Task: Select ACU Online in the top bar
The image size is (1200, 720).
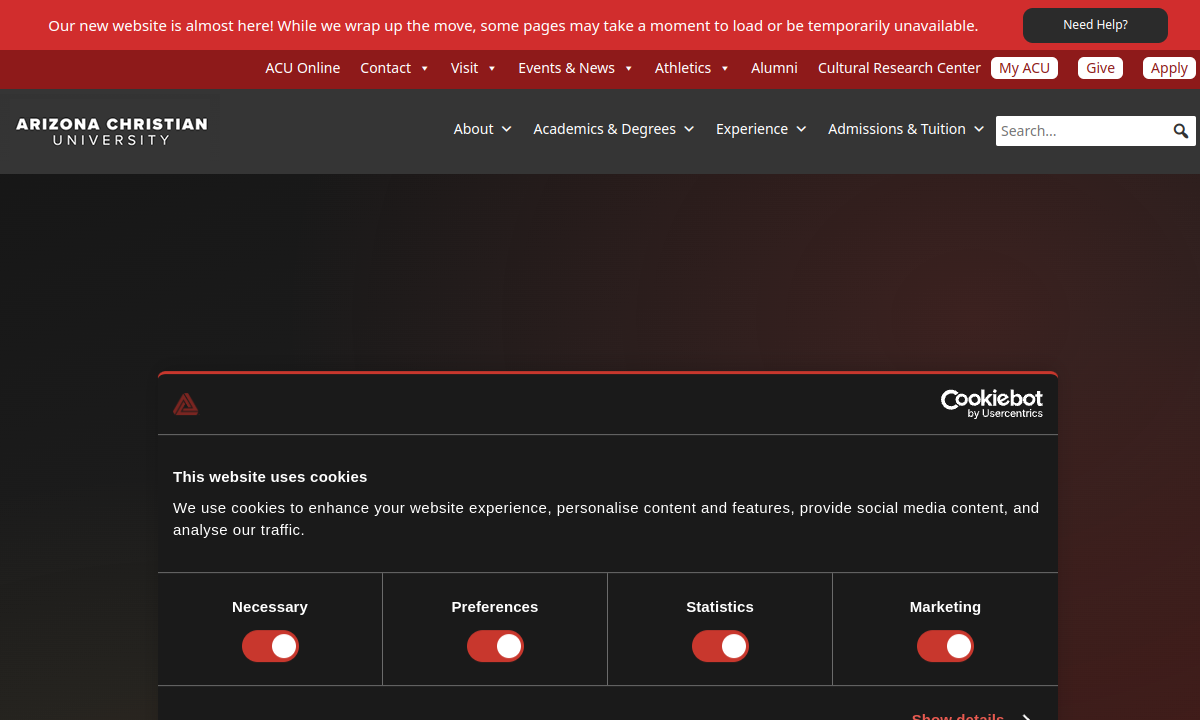Action: pyautogui.click(x=302, y=68)
